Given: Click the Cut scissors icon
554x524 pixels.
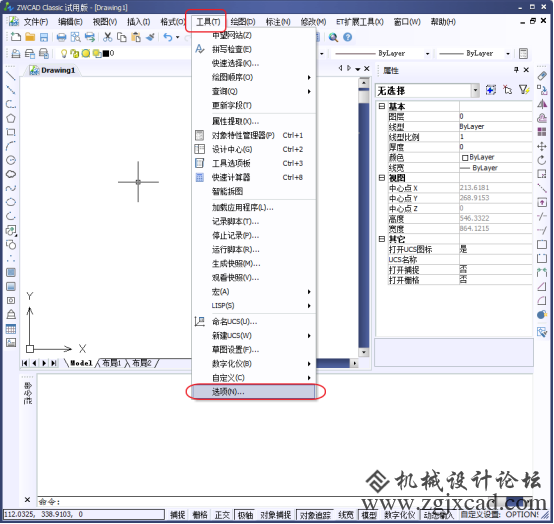Looking at the screenshot, I should (107, 37).
